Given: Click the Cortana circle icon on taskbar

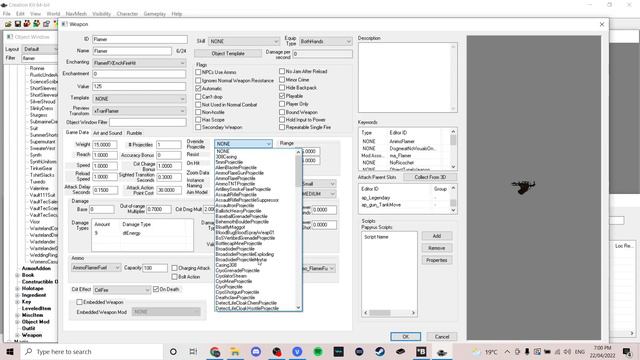Looking at the screenshot, I should (x=173, y=351).
